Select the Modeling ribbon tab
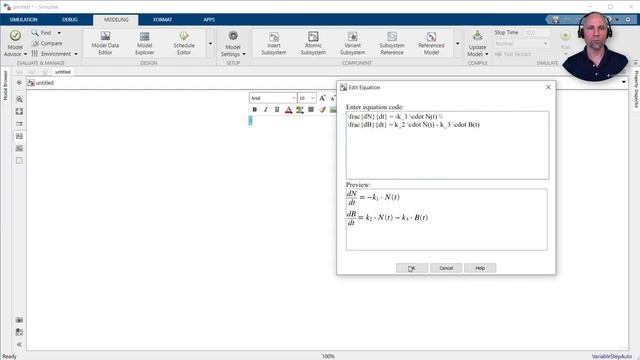Image resolution: width=640 pixels, height=360 pixels. tap(116, 20)
